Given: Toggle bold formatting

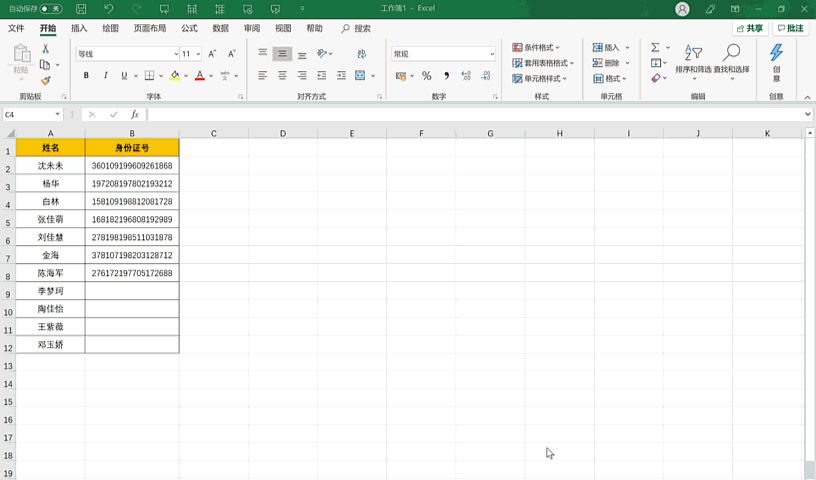Looking at the screenshot, I should tap(86, 75).
